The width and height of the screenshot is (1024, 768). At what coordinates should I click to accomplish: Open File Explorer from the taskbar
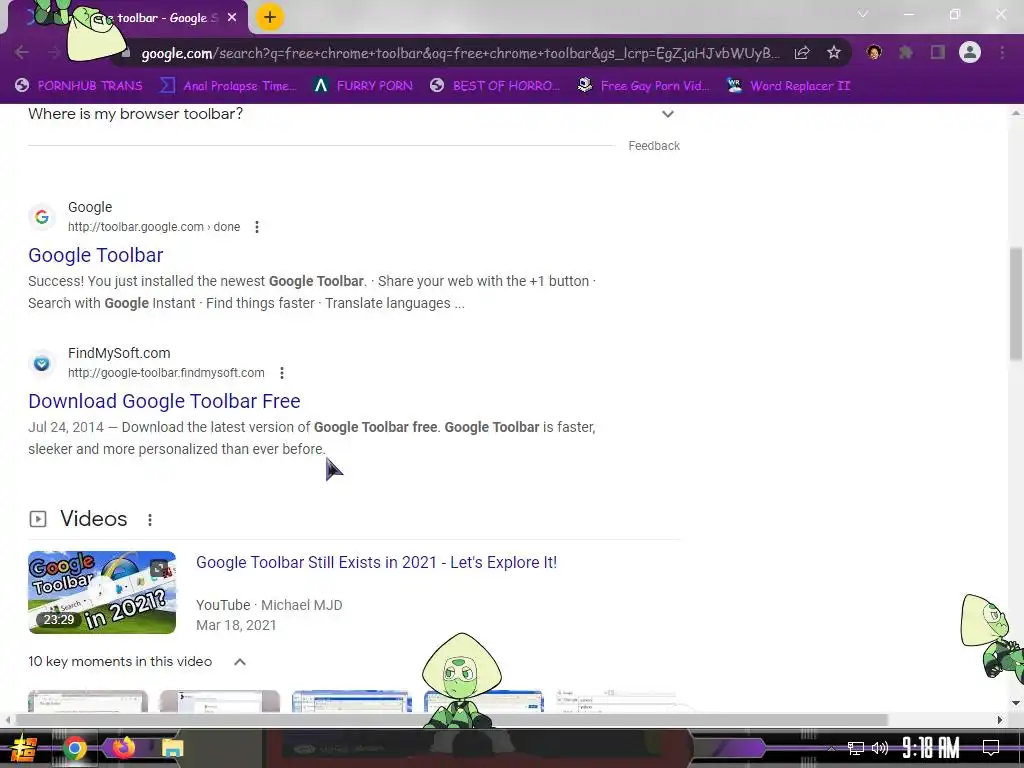pyautogui.click(x=172, y=748)
